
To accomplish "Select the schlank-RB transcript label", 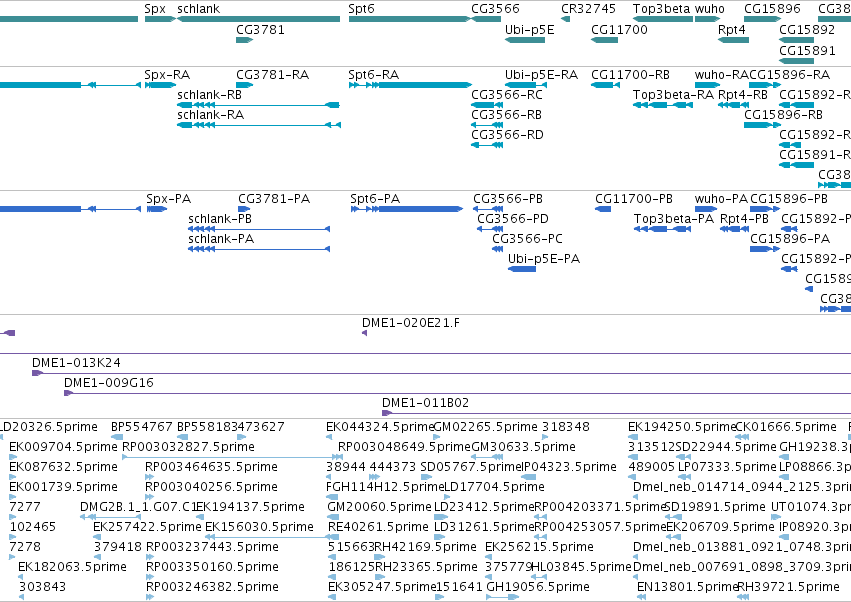I will tap(209, 95).
